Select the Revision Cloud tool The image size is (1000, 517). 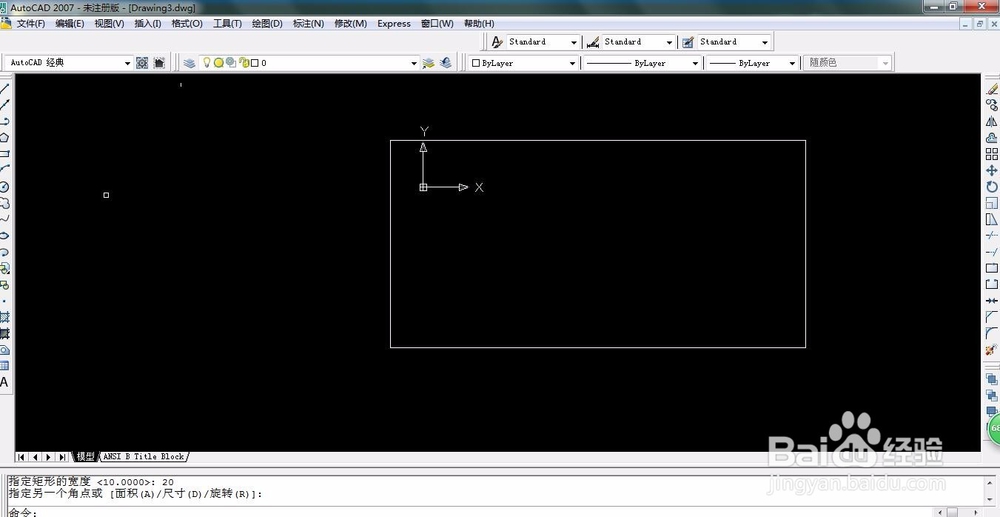[4, 203]
